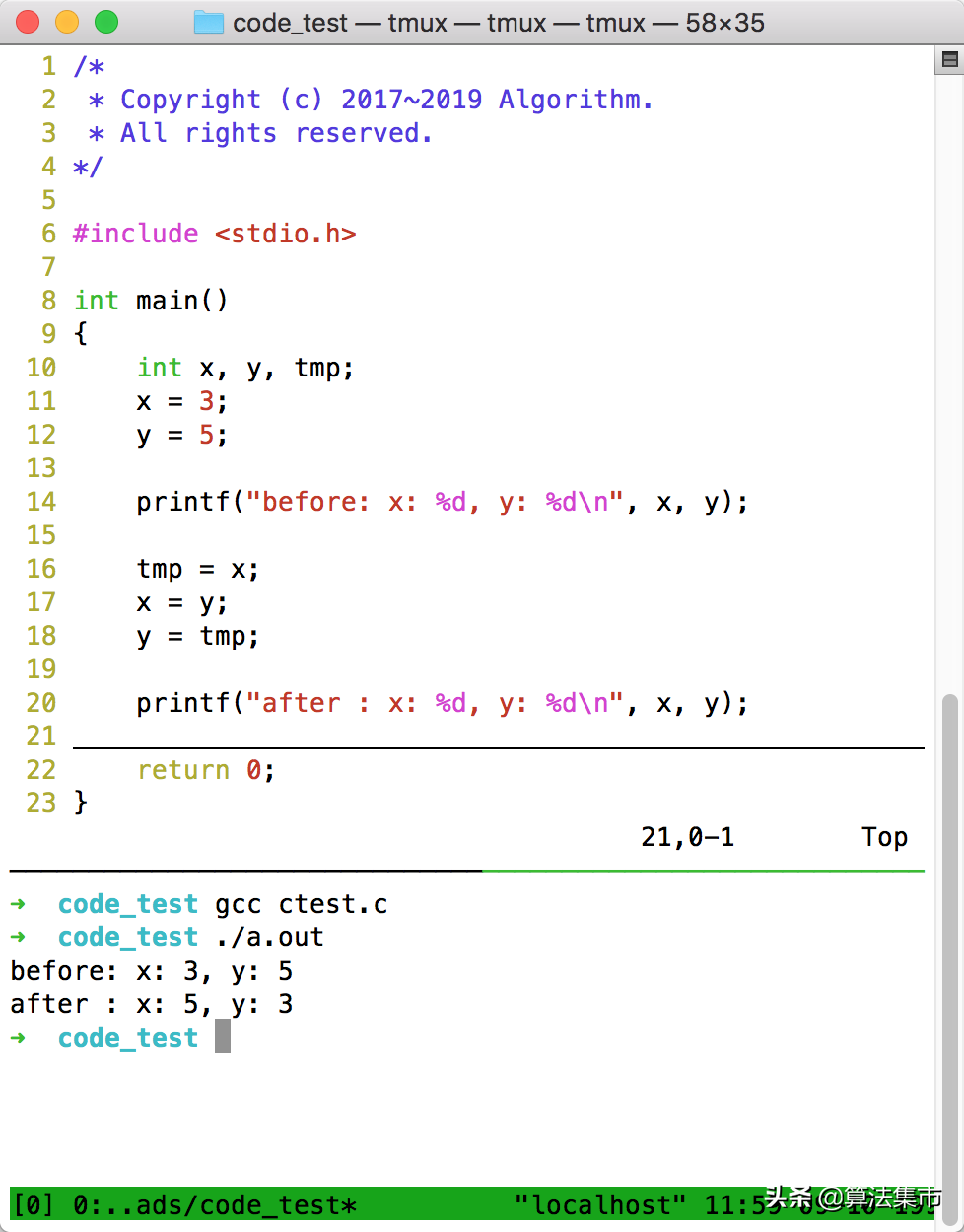
Task: Click the scrollback split icon above the scrollbar
Action: 950,60
